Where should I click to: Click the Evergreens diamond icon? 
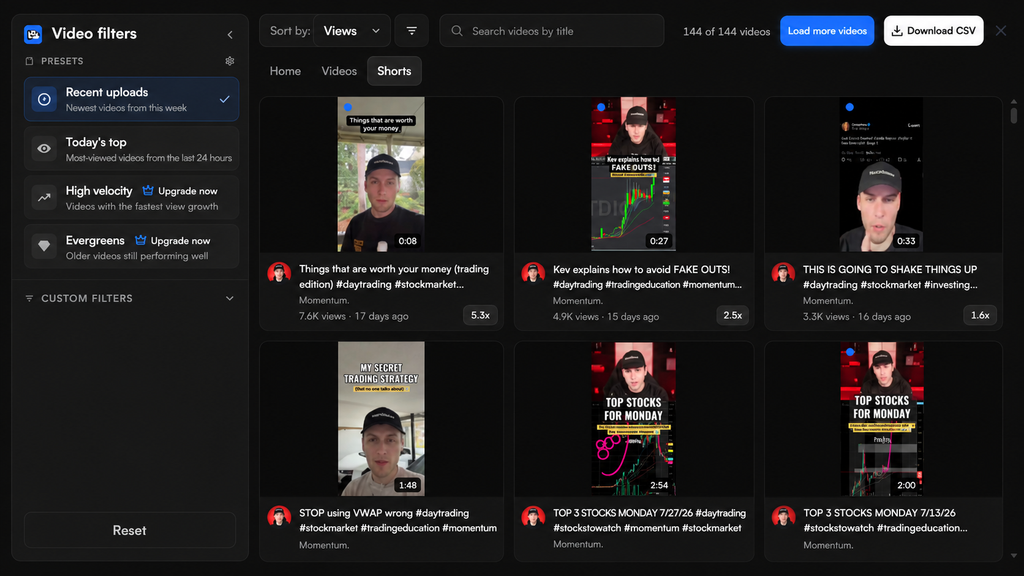[44, 247]
